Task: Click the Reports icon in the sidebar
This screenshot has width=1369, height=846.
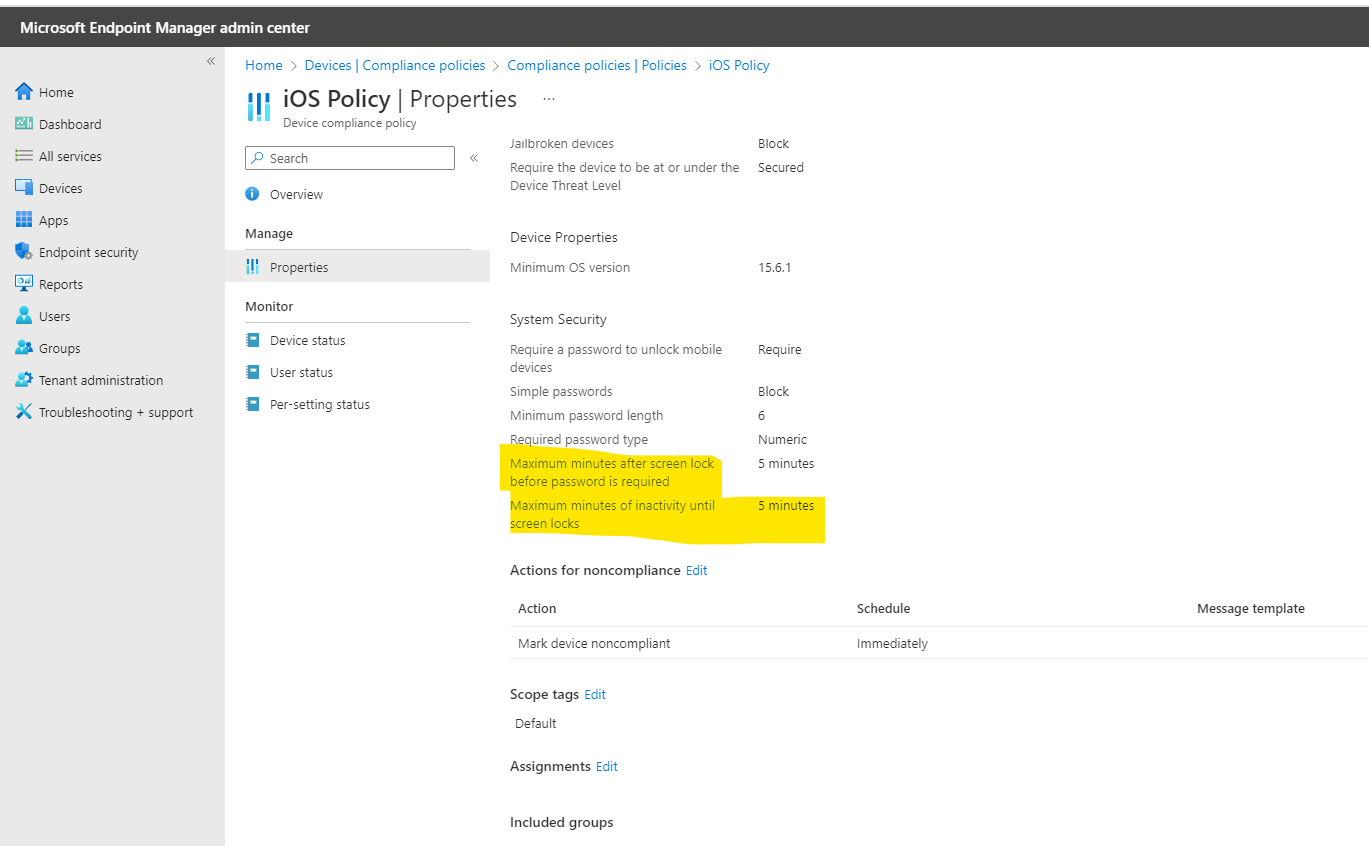Action: [x=24, y=284]
